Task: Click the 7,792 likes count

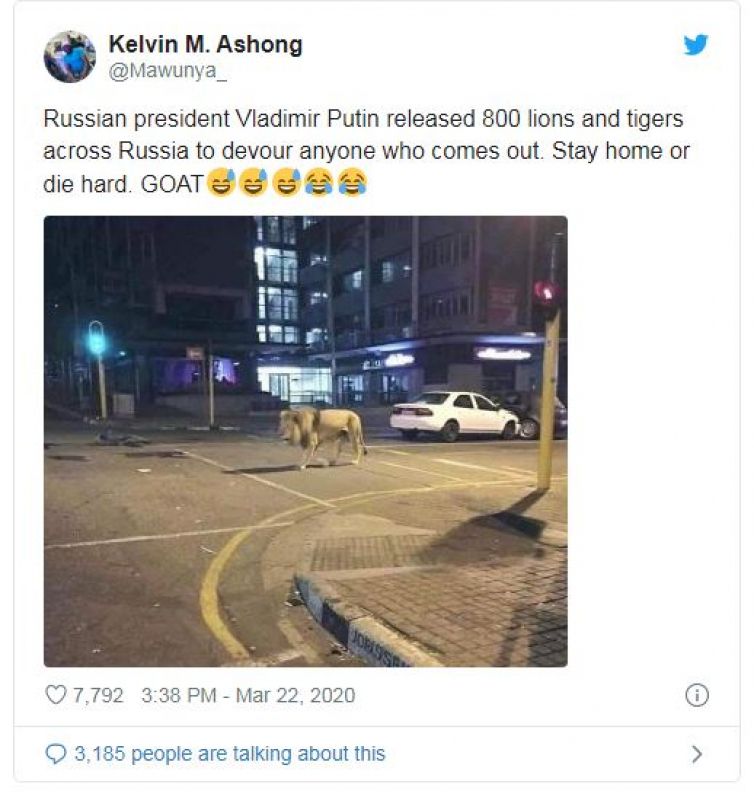Action: coord(98,695)
